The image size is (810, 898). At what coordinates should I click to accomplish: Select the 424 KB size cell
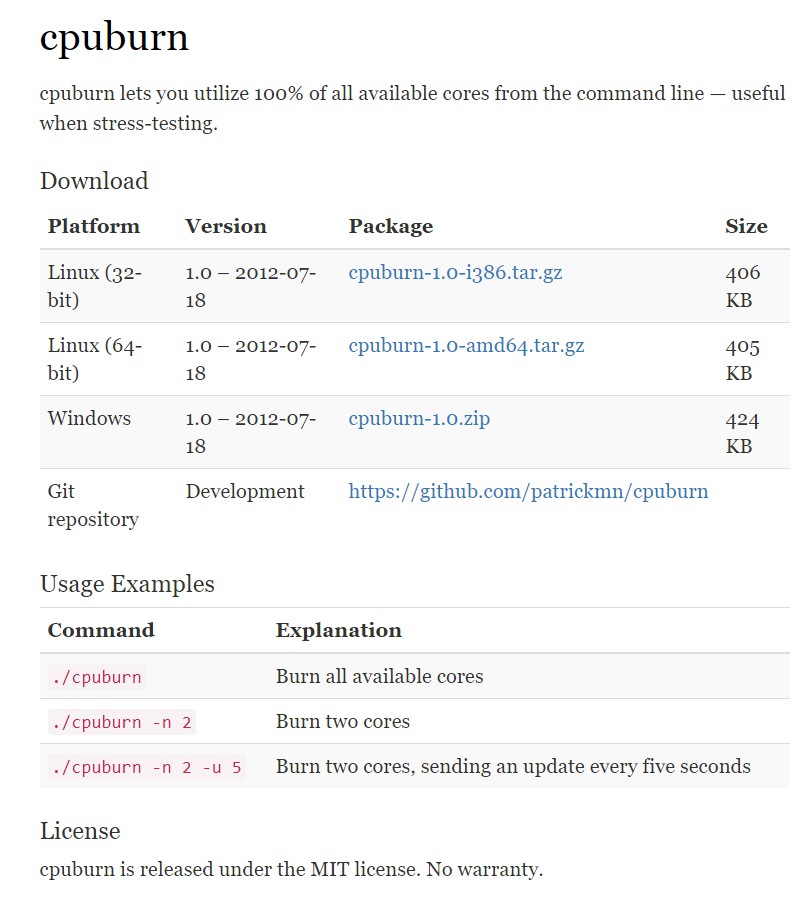pos(742,432)
